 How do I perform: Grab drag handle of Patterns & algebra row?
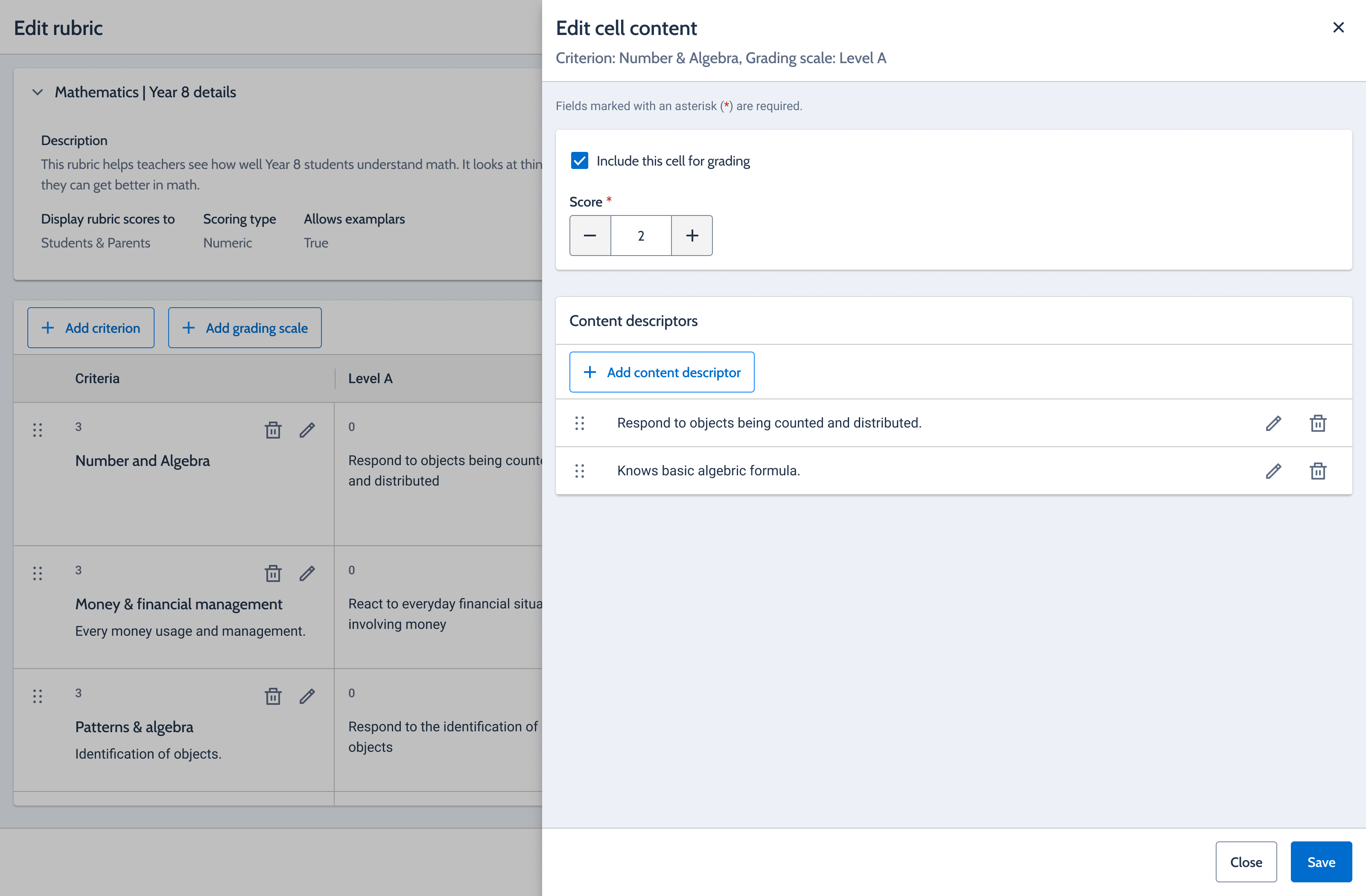point(37,696)
